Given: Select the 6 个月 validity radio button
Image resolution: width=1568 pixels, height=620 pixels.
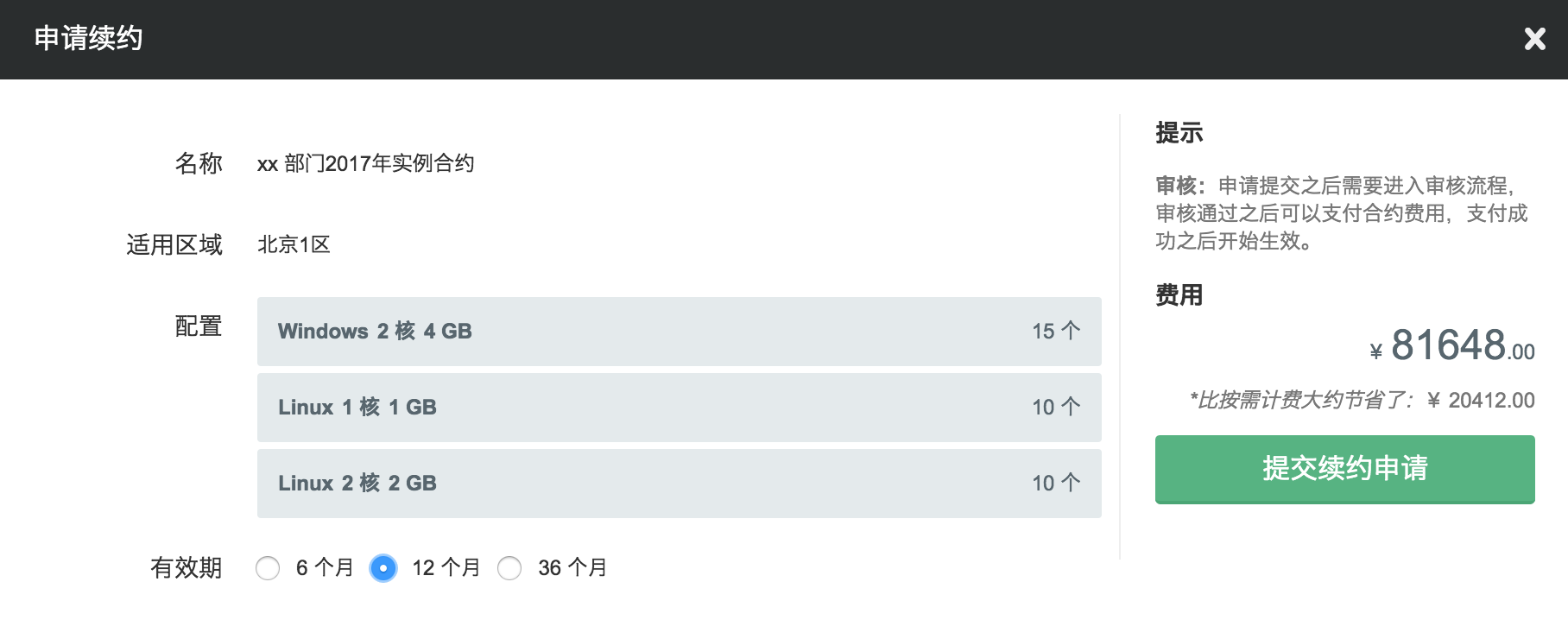Looking at the screenshot, I should [x=268, y=568].
